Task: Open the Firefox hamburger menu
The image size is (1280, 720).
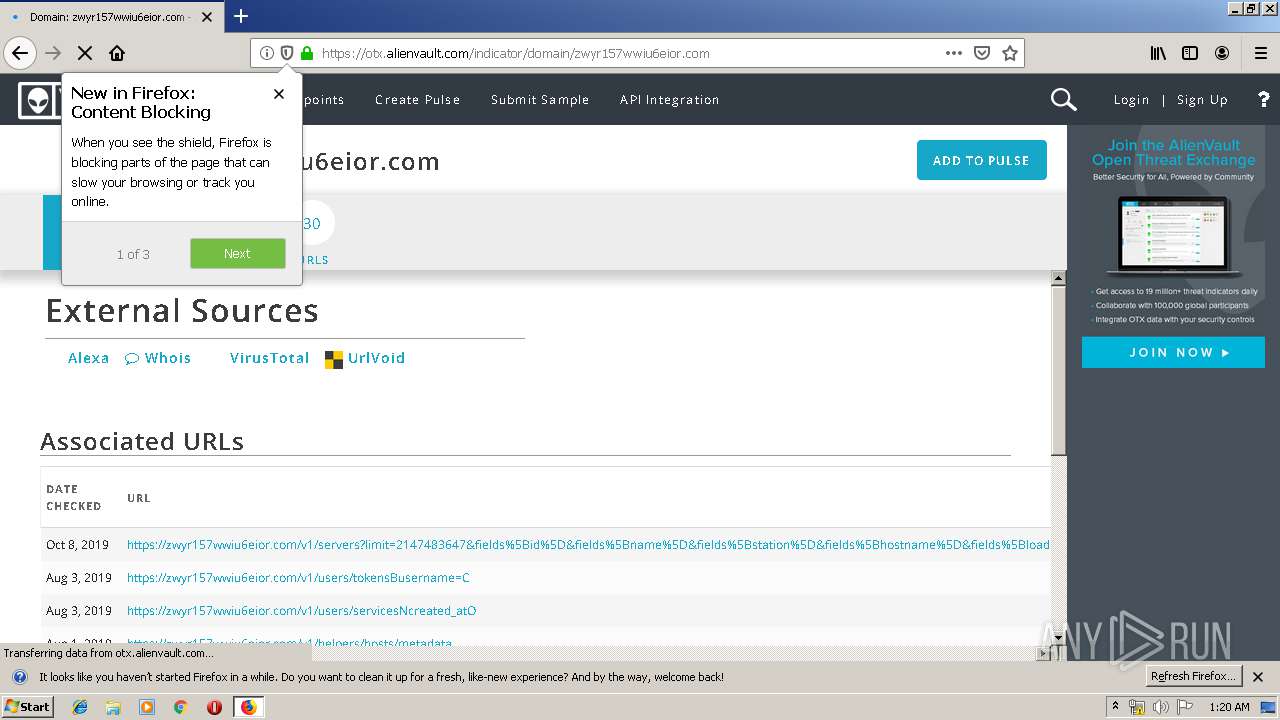Action: [x=1260, y=53]
